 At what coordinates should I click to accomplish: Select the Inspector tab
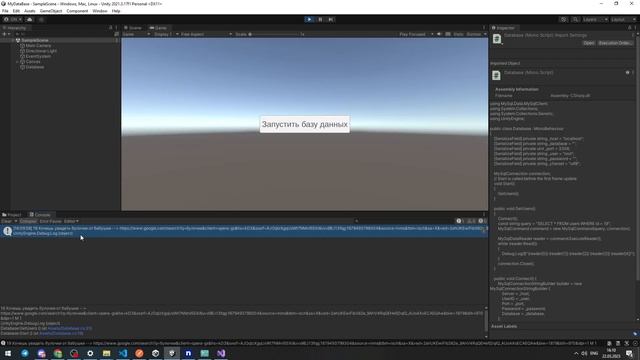point(503,28)
